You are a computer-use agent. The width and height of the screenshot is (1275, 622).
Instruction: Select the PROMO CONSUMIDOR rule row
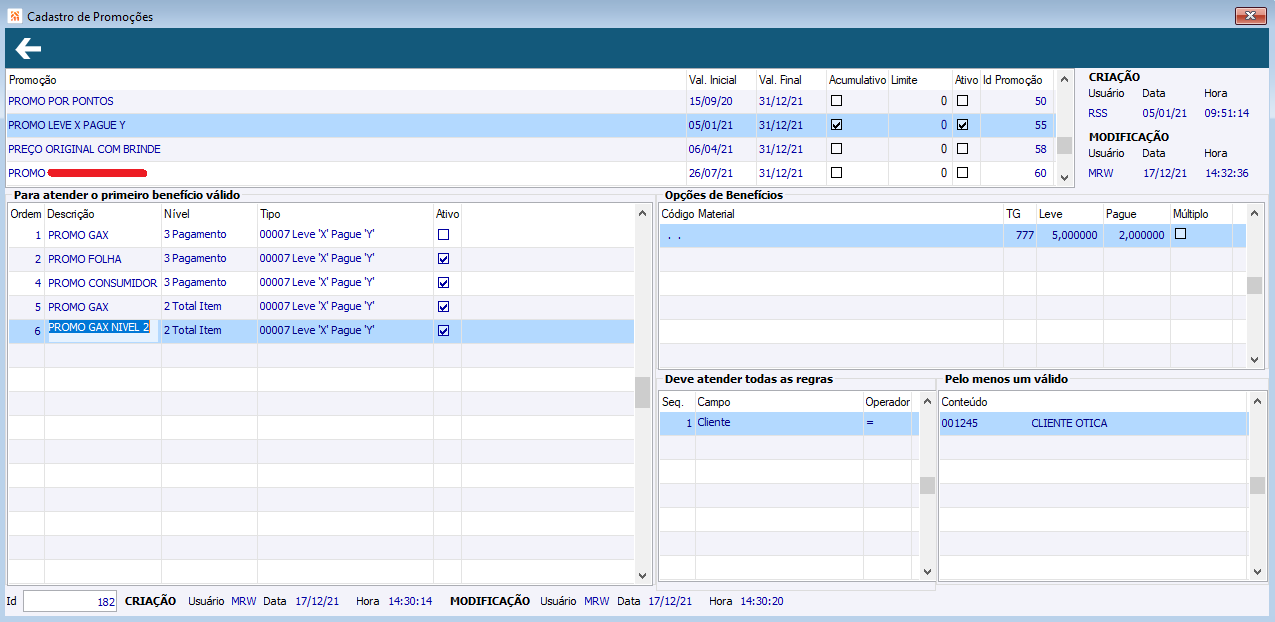pyautogui.click(x=321, y=283)
